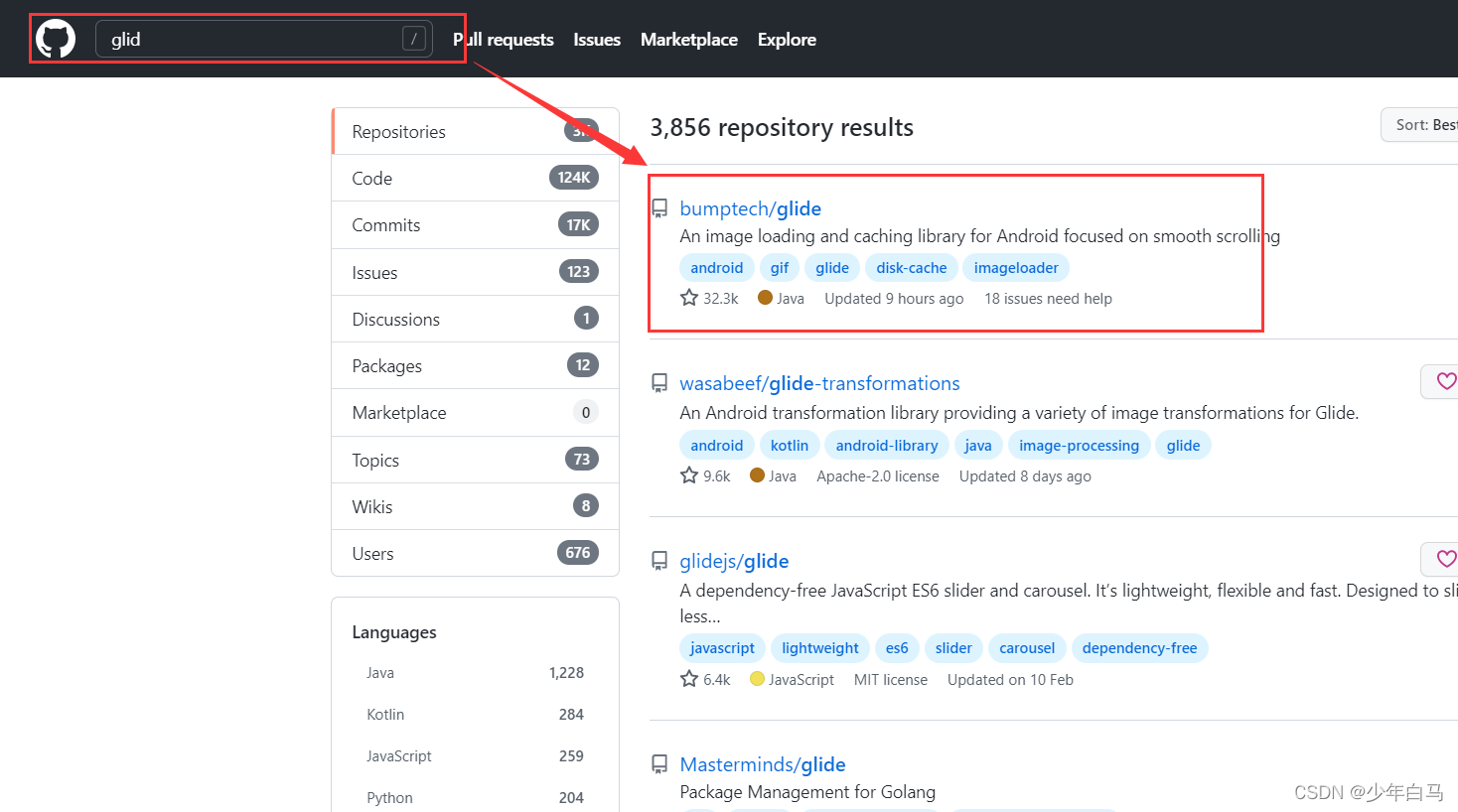
Task: Click the kotlin topic tag
Action: point(790,446)
